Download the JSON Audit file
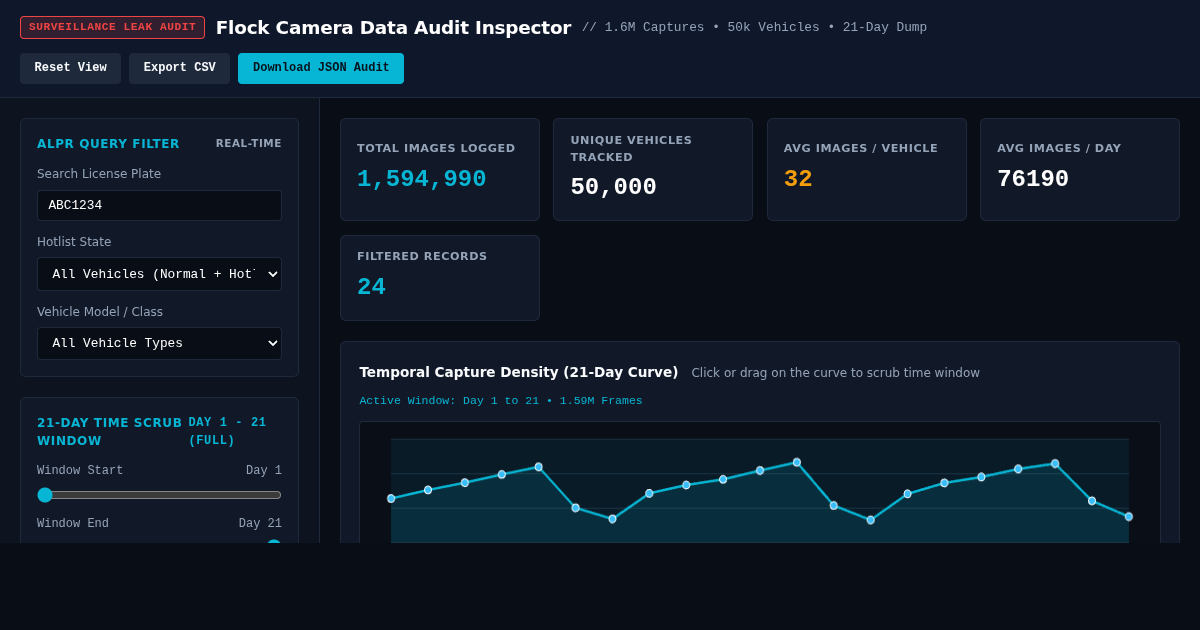The image size is (1200, 630). (321, 68)
